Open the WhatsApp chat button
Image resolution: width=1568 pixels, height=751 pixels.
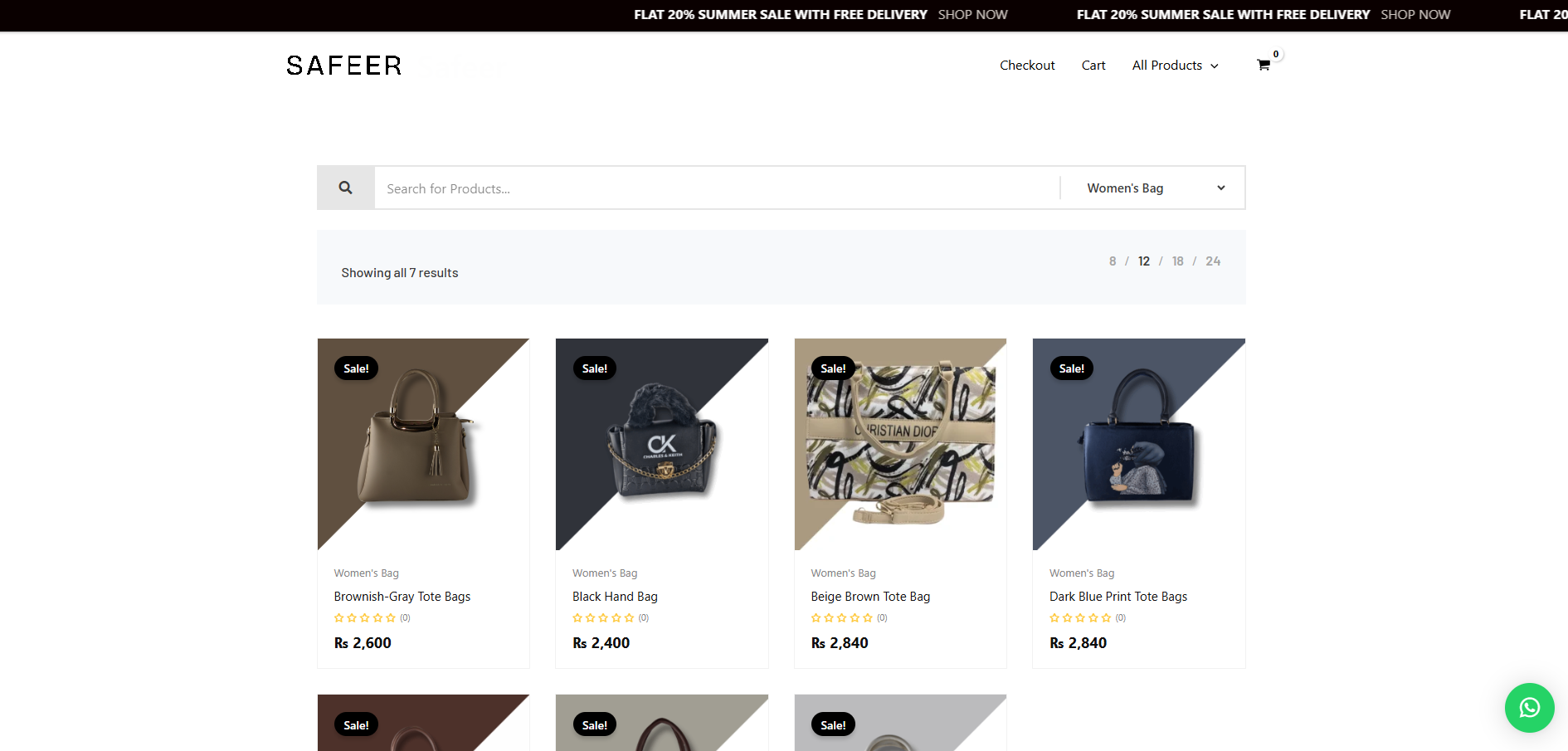[1529, 707]
